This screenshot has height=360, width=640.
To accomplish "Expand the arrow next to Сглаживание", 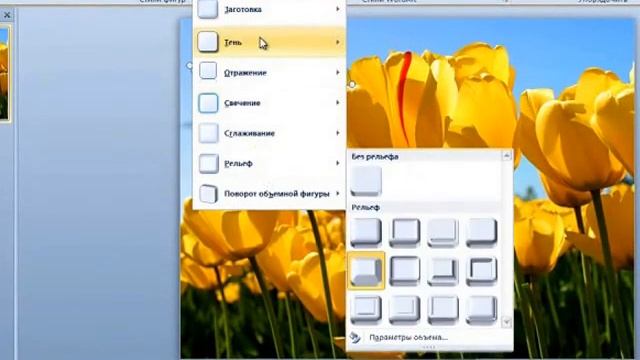I will pyautogui.click(x=338, y=133).
